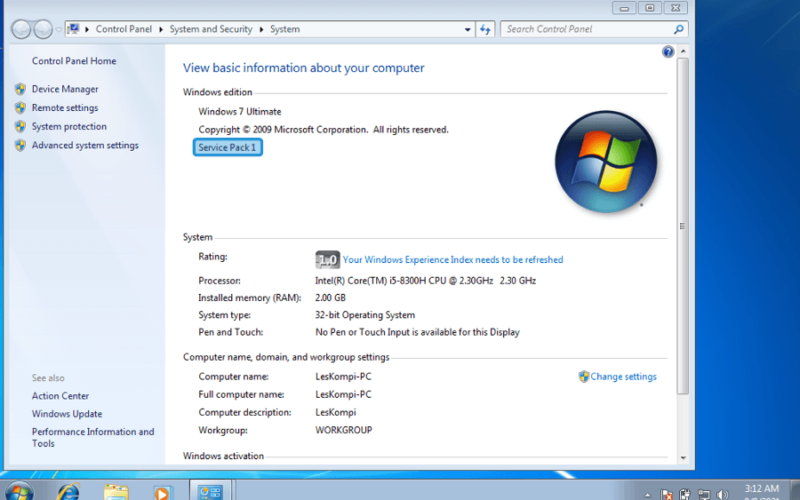Show hidden tray icons arrow
Screen dimensions: 800x500
(647, 494)
